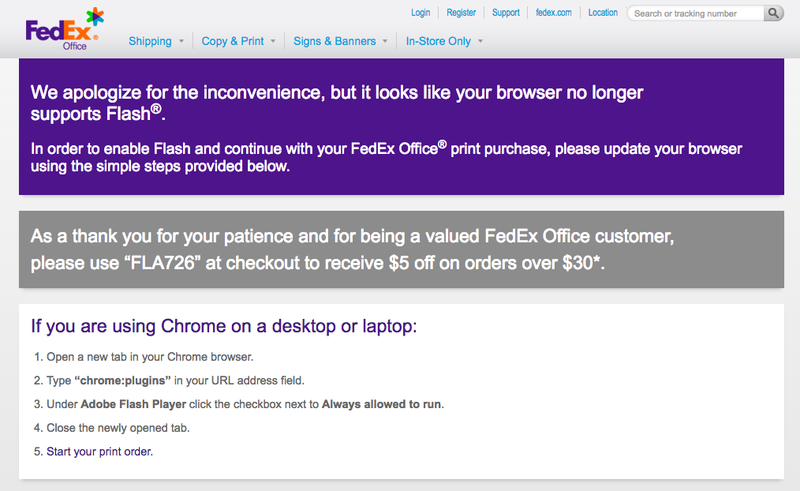Choose the Shipping menu label
The height and width of the screenshot is (491, 800).
(150, 42)
